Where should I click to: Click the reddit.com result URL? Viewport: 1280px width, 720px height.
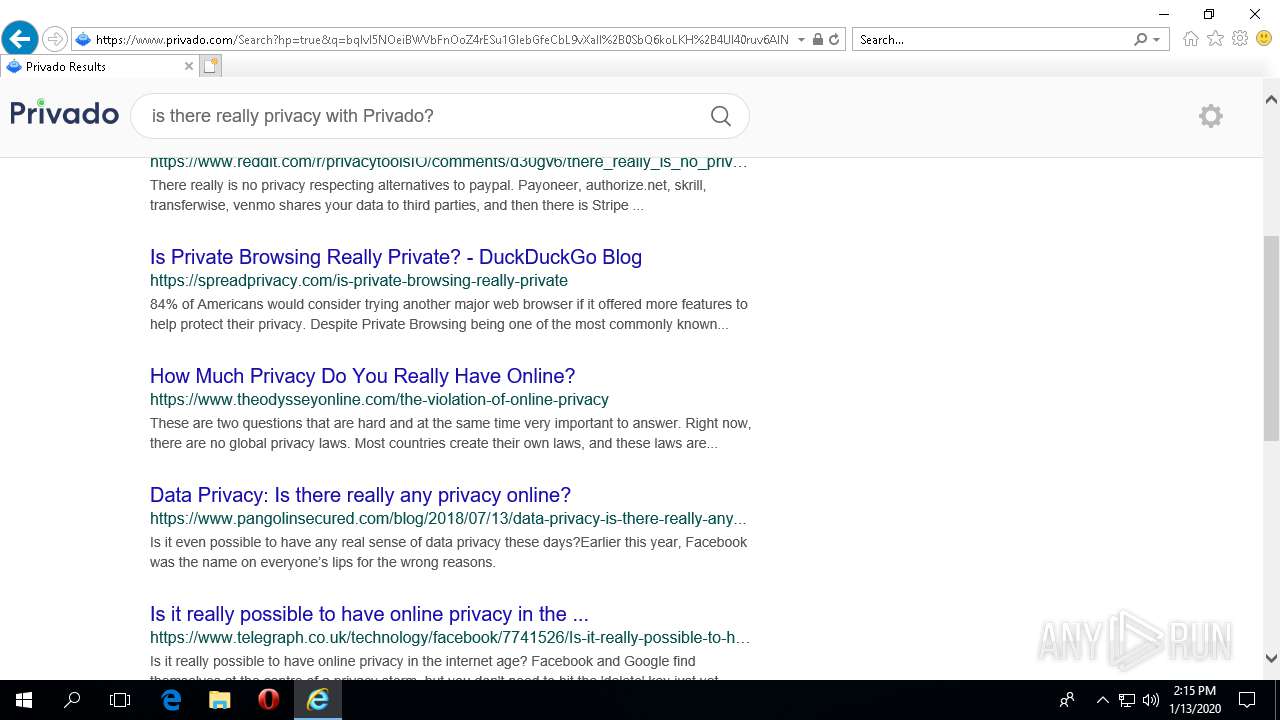click(x=448, y=163)
